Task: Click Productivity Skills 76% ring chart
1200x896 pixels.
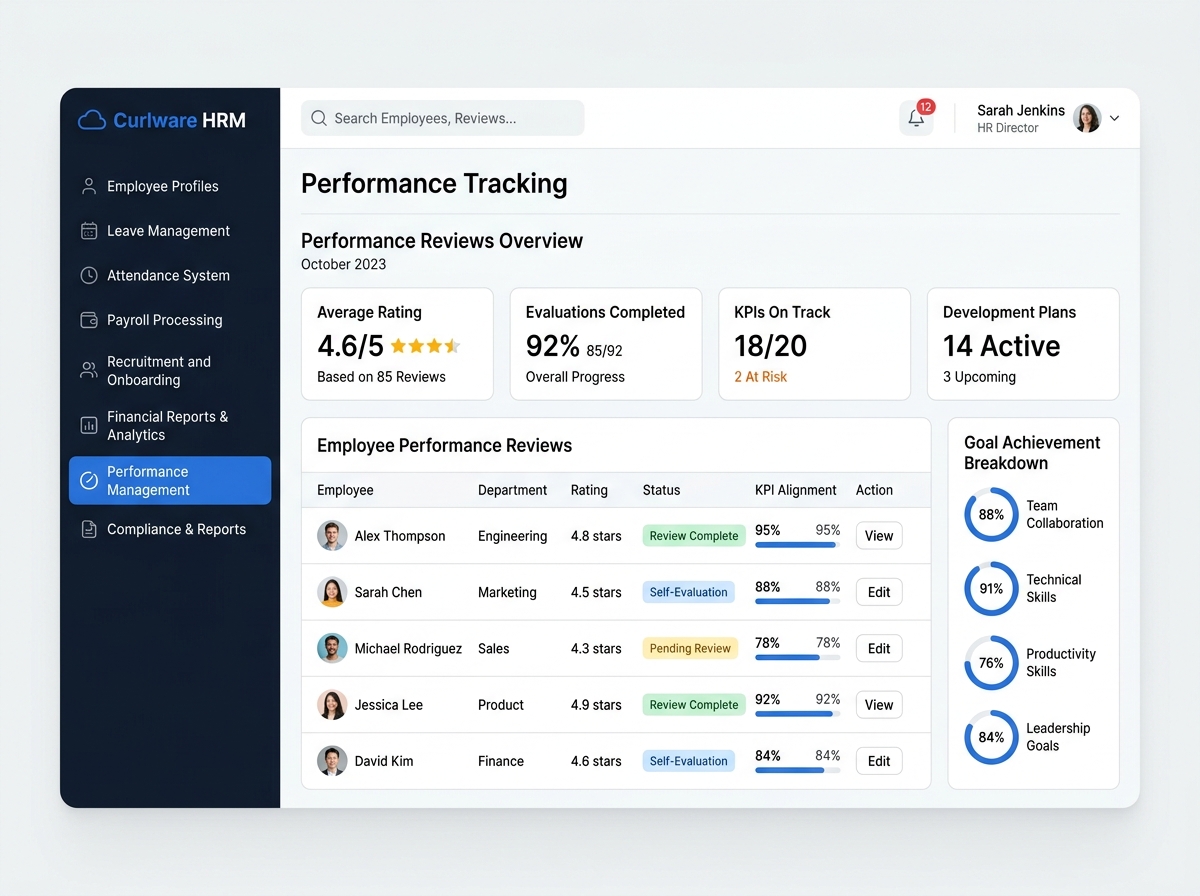Action: (991, 663)
